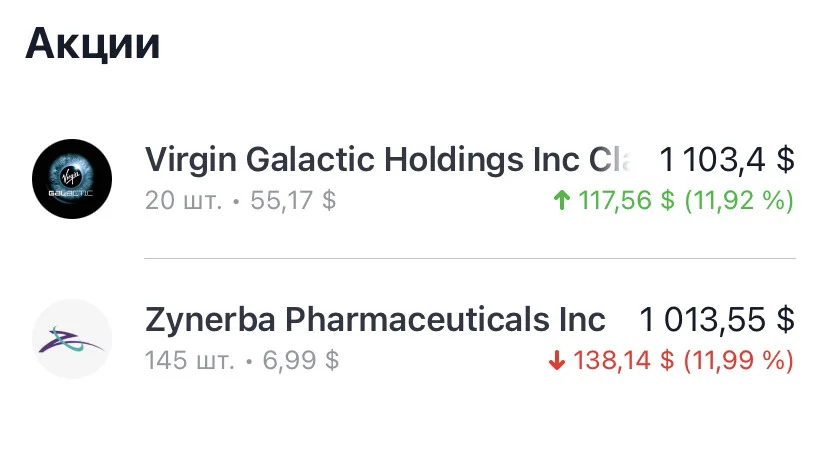Click the 20 шт. quantity label
Screen dimensions: 828x474
click(183, 201)
